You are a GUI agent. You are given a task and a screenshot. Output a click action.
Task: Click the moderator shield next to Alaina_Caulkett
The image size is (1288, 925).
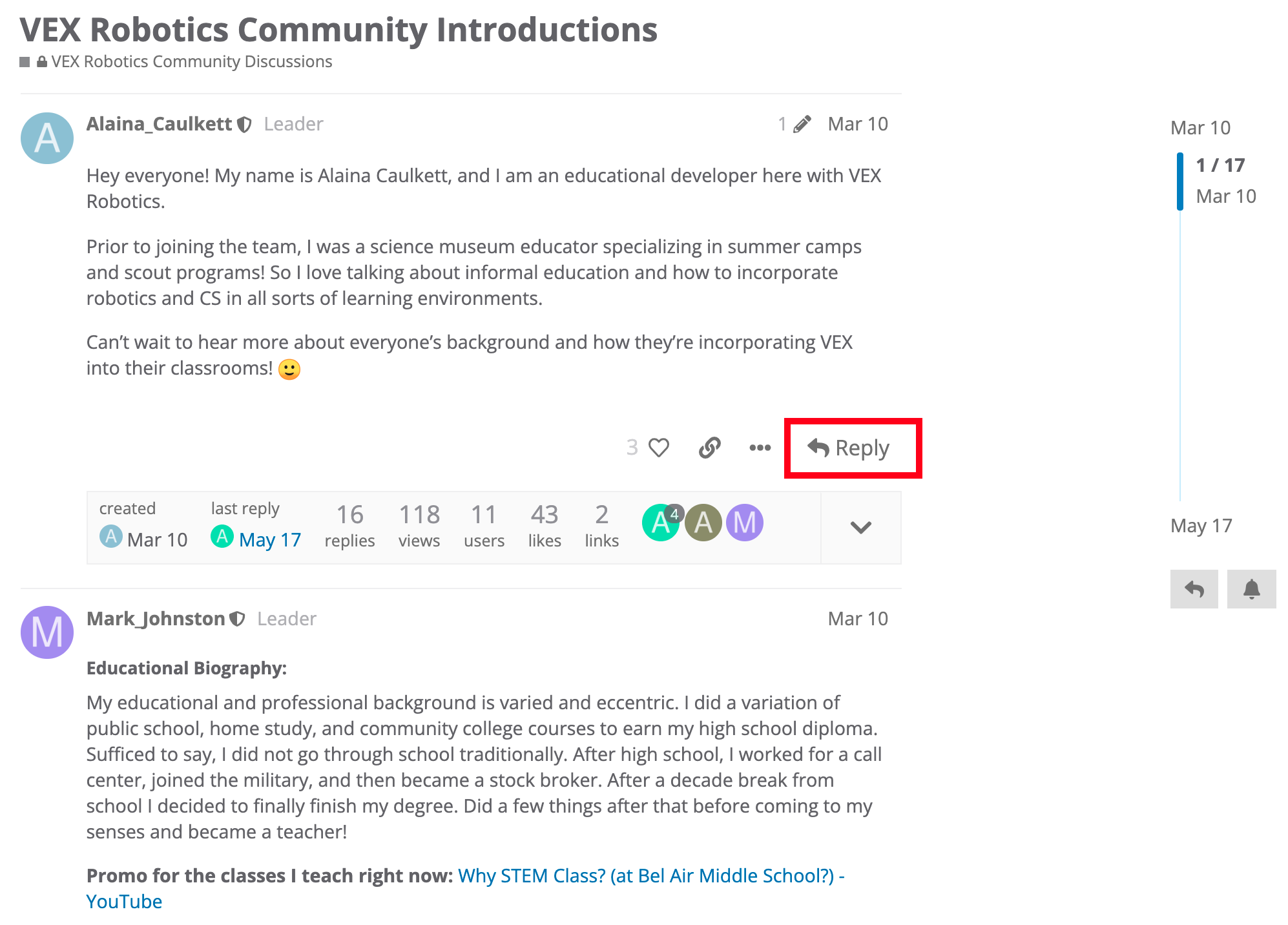point(244,123)
